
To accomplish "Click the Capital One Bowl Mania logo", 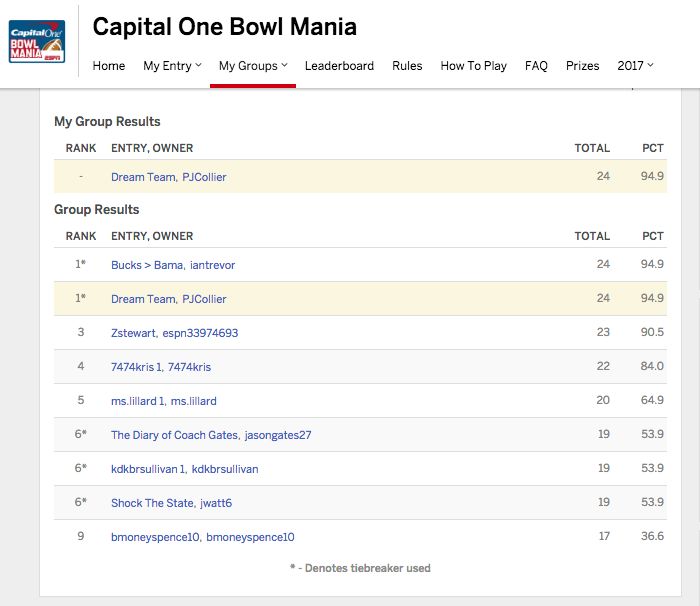I will (37, 41).
